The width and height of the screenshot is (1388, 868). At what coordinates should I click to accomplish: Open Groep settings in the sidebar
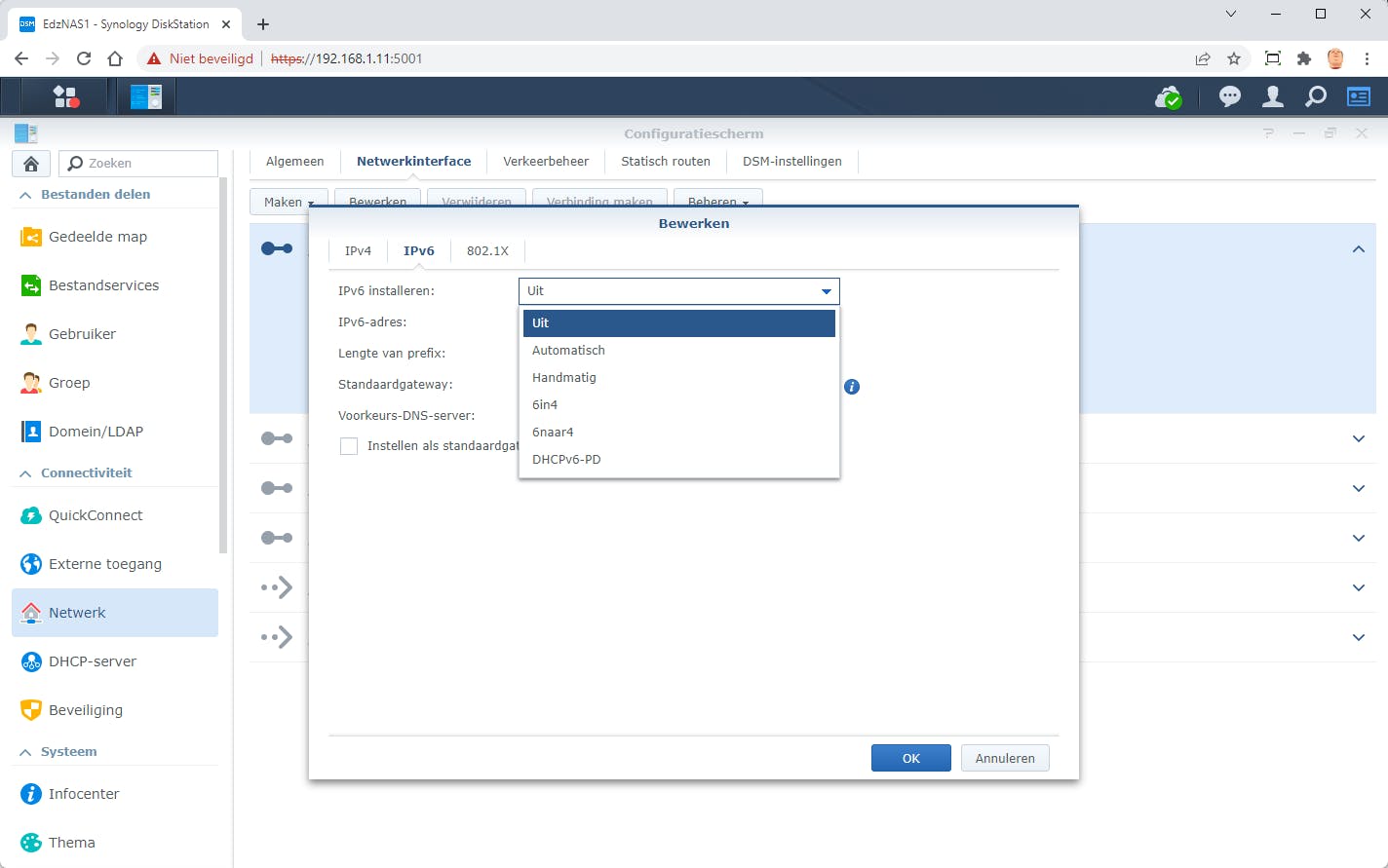click(115, 383)
